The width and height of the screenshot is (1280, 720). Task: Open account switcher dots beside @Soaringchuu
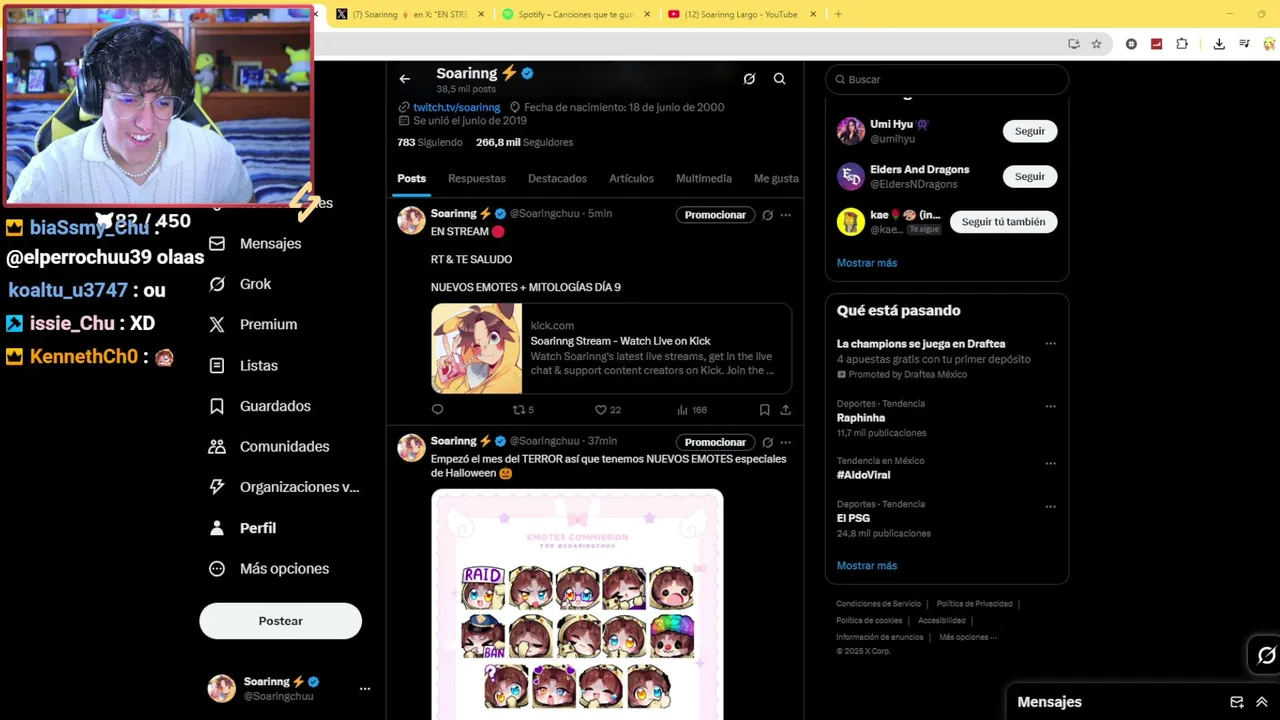(x=365, y=689)
